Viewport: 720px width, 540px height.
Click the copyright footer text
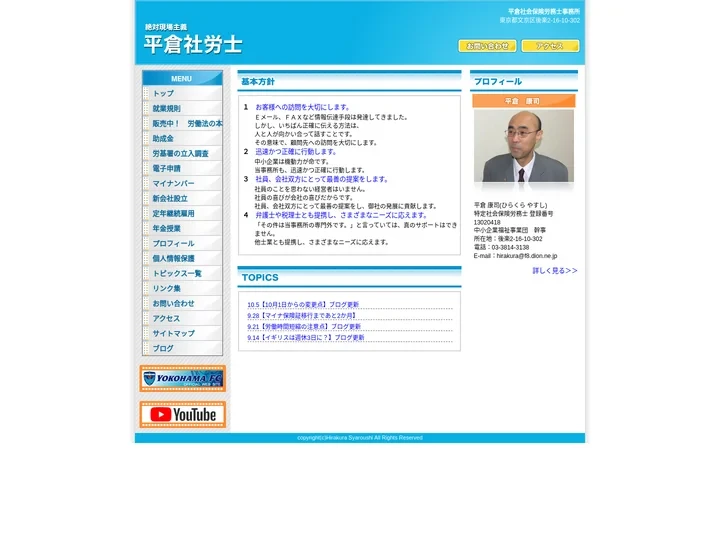pos(360,438)
